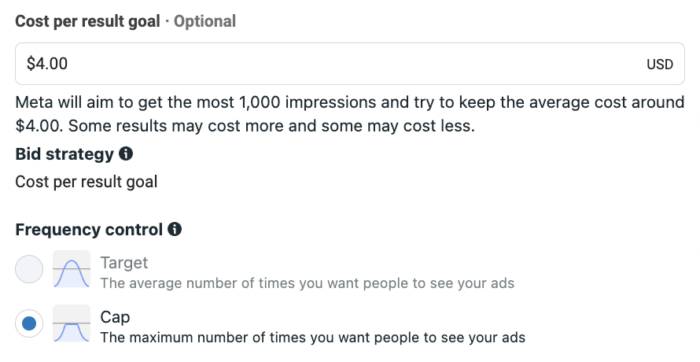
Task: Click the Cost per result goal strategy value
Action: [86, 182]
